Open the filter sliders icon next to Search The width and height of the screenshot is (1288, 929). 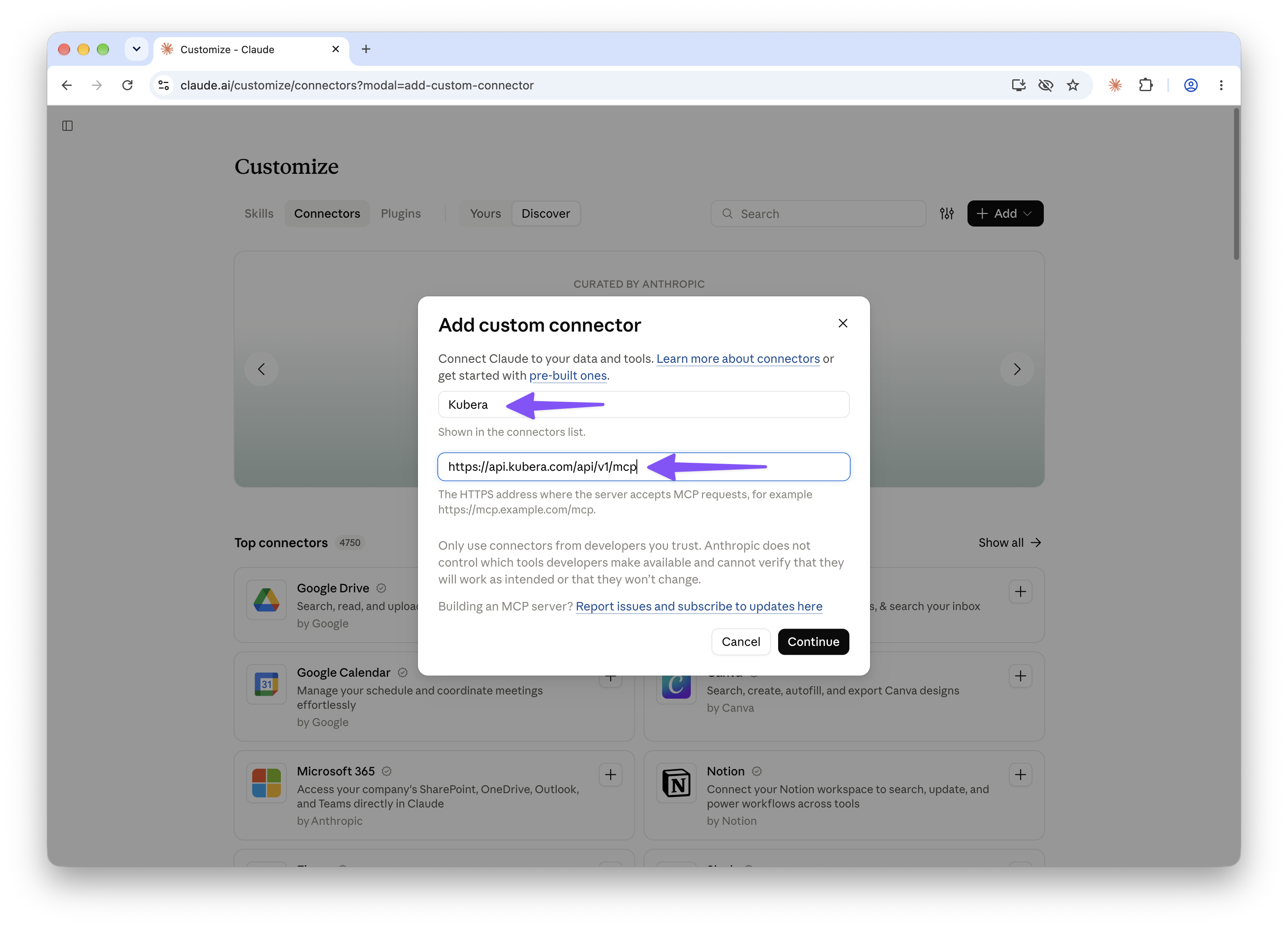coord(947,213)
